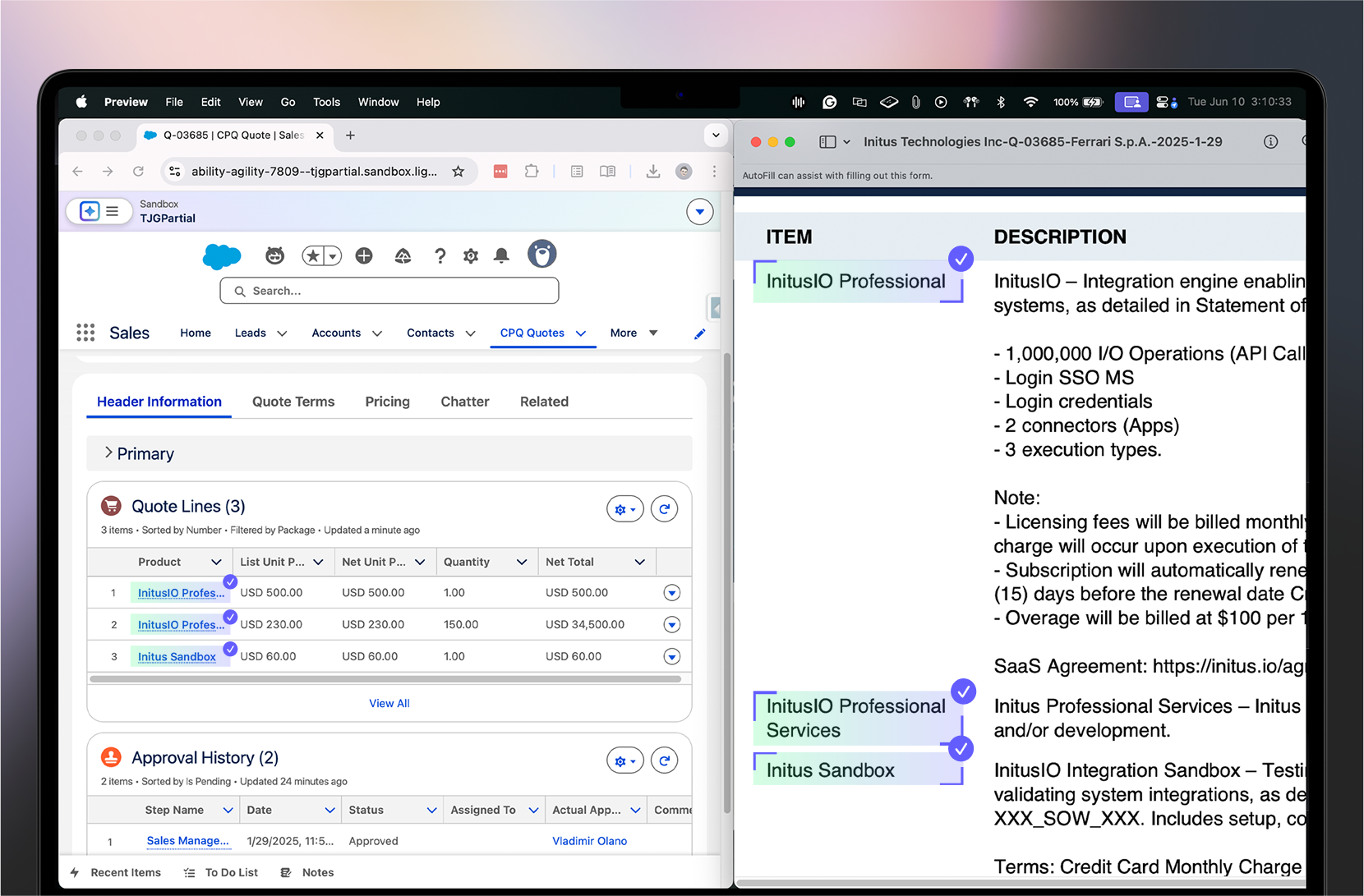This screenshot has height=896, width=1364.
Task: Open Approval History gear settings dropdown
Action: click(625, 760)
